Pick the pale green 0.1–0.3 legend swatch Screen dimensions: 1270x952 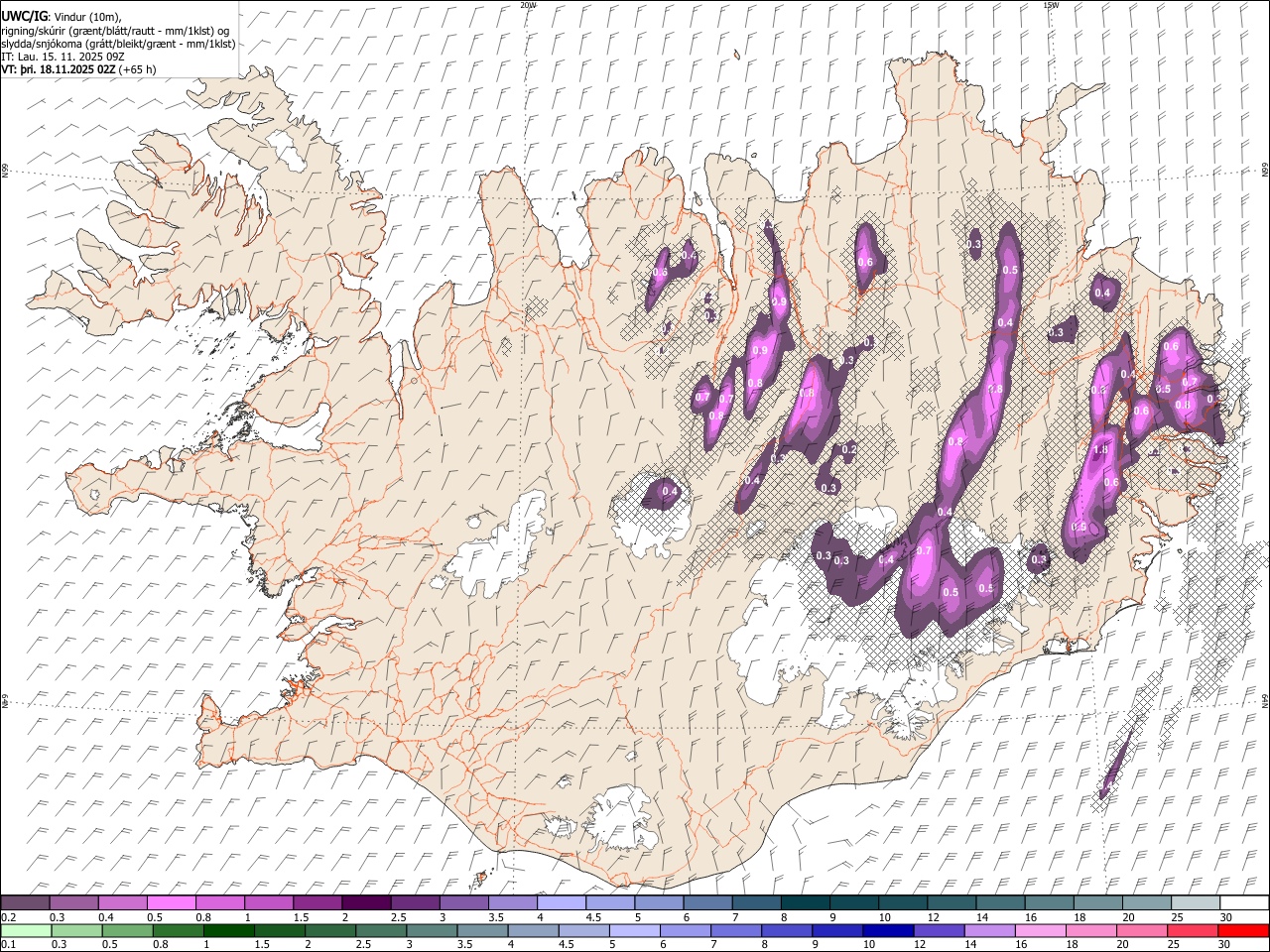[26, 930]
